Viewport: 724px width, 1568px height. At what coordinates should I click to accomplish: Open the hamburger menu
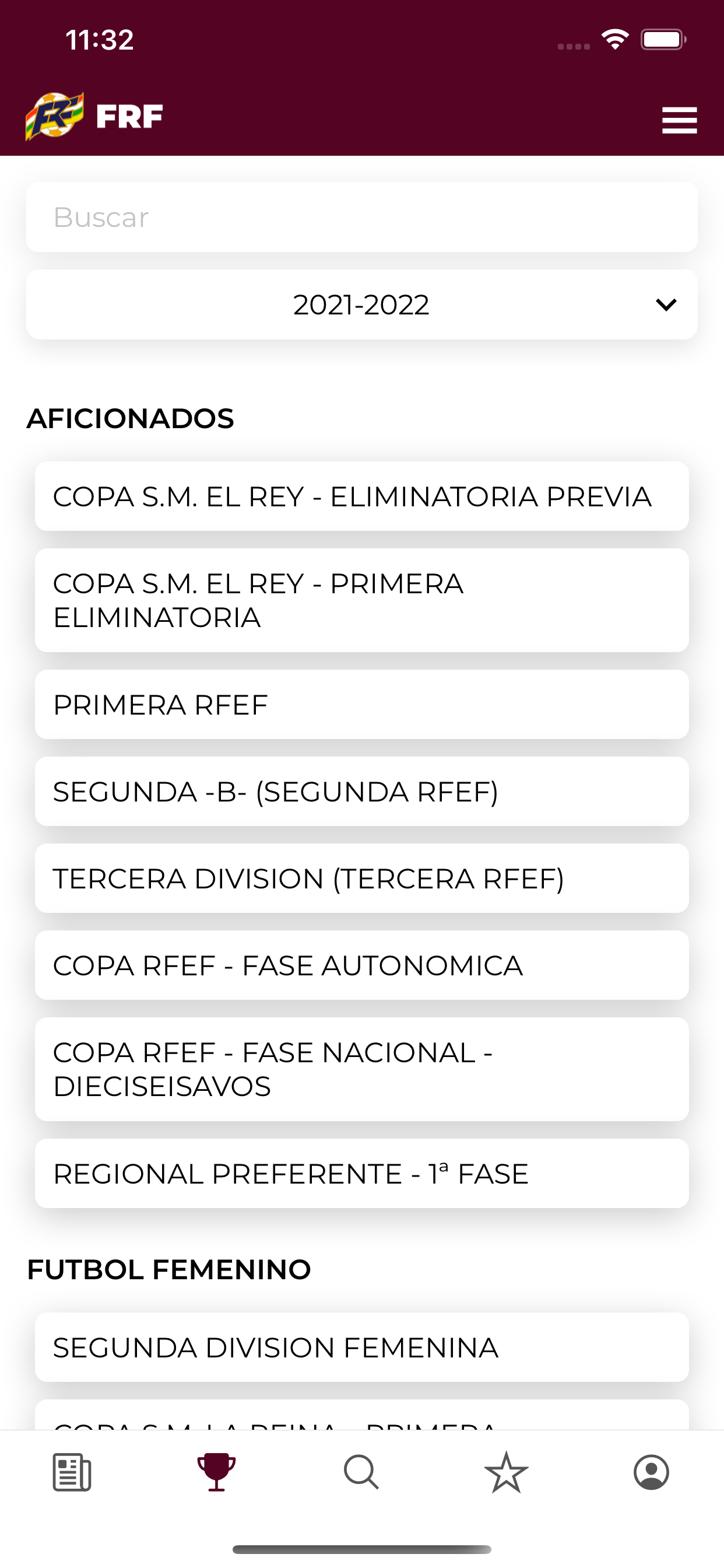(x=679, y=120)
